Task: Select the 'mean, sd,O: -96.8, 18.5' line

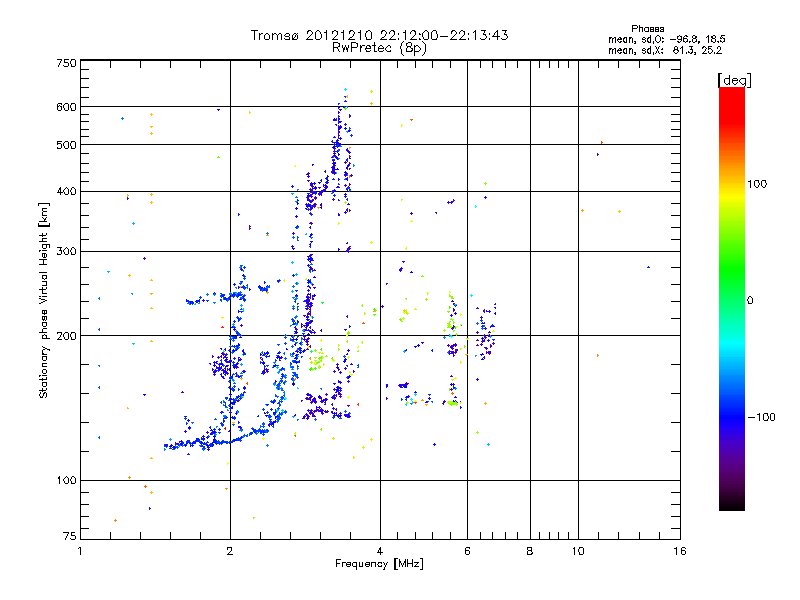Action: point(666,39)
